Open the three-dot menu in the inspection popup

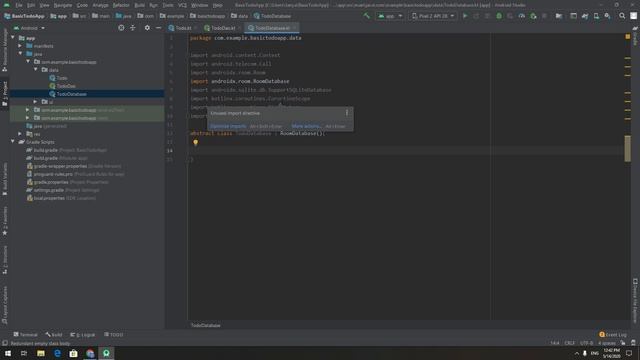click(347, 113)
